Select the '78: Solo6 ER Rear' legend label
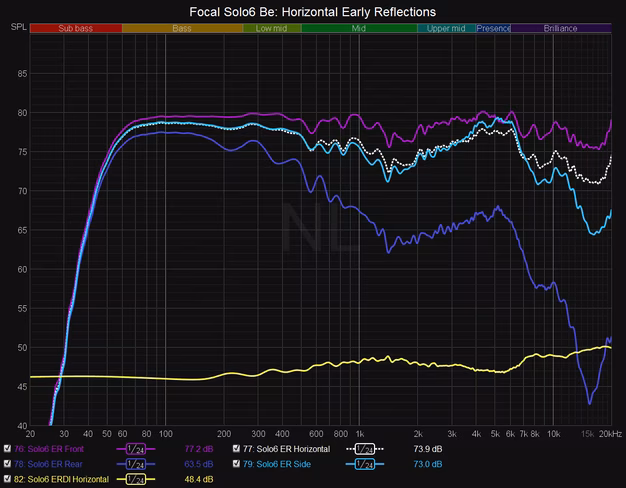Image resolution: width=626 pixels, height=488 pixels. pos(48,464)
